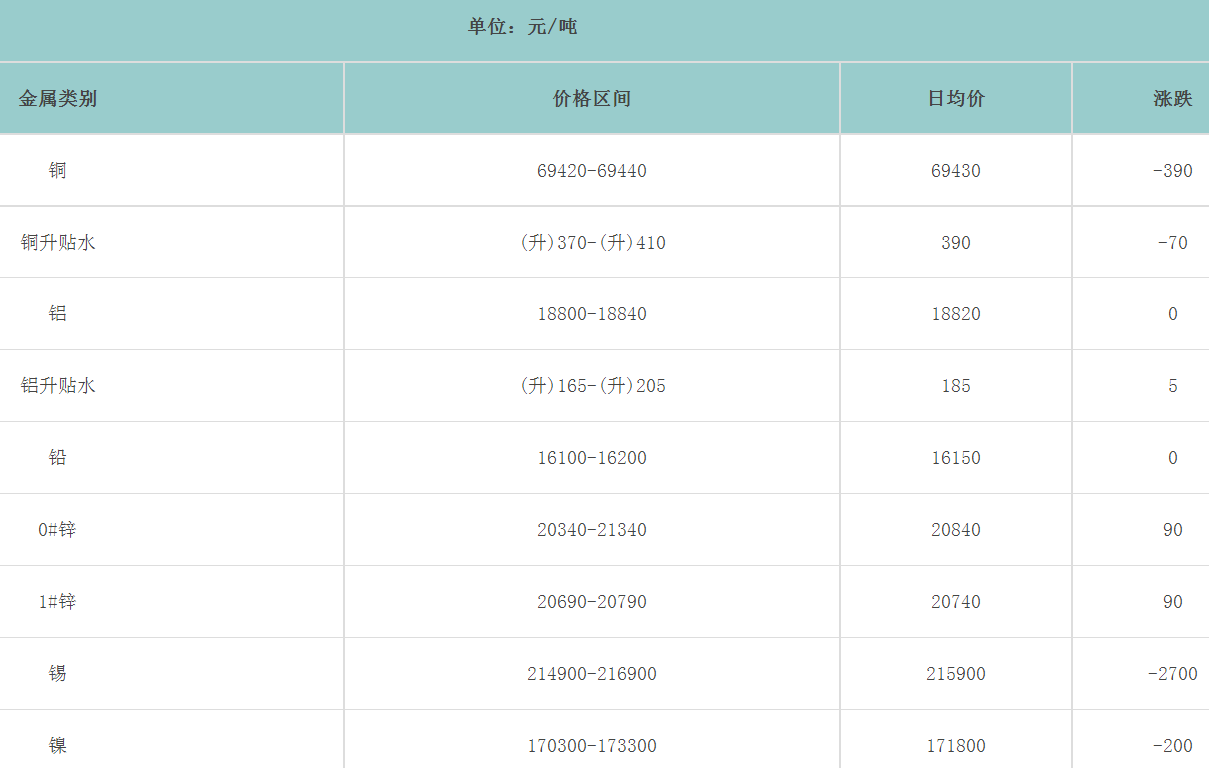The width and height of the screenshot is (1209, 768).
Task: Click the 铅 metal name cell
Action: click(x=58, y=458)
